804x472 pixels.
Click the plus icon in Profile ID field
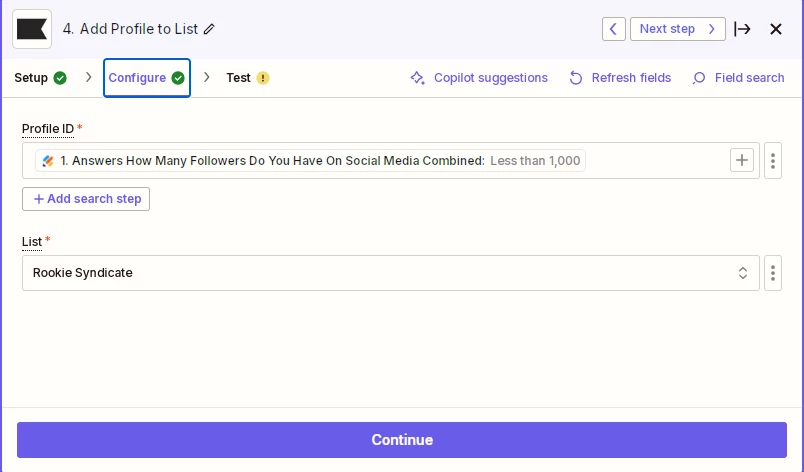point(741,160)
